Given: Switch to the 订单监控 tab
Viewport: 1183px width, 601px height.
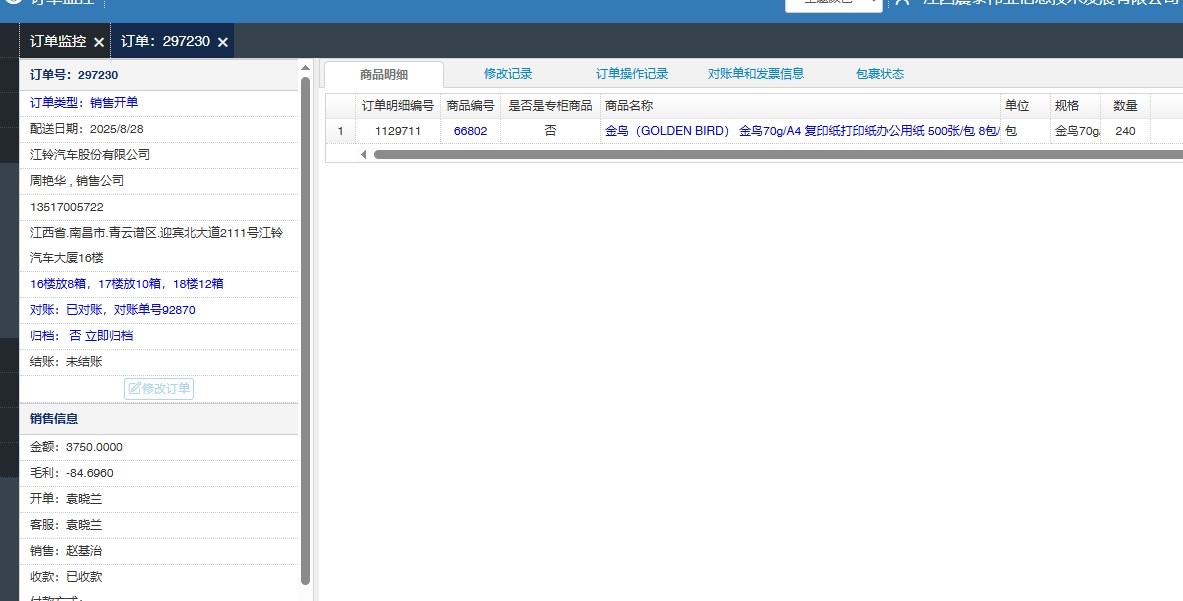Looking at the screenshot, I should pyautogui.click(x=58, y=41).
